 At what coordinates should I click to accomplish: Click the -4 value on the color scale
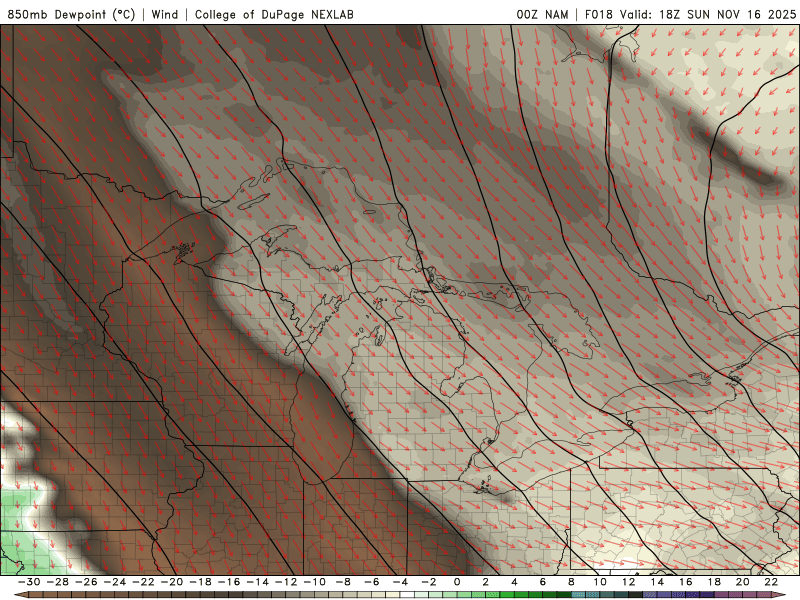[x=401, y=582]
